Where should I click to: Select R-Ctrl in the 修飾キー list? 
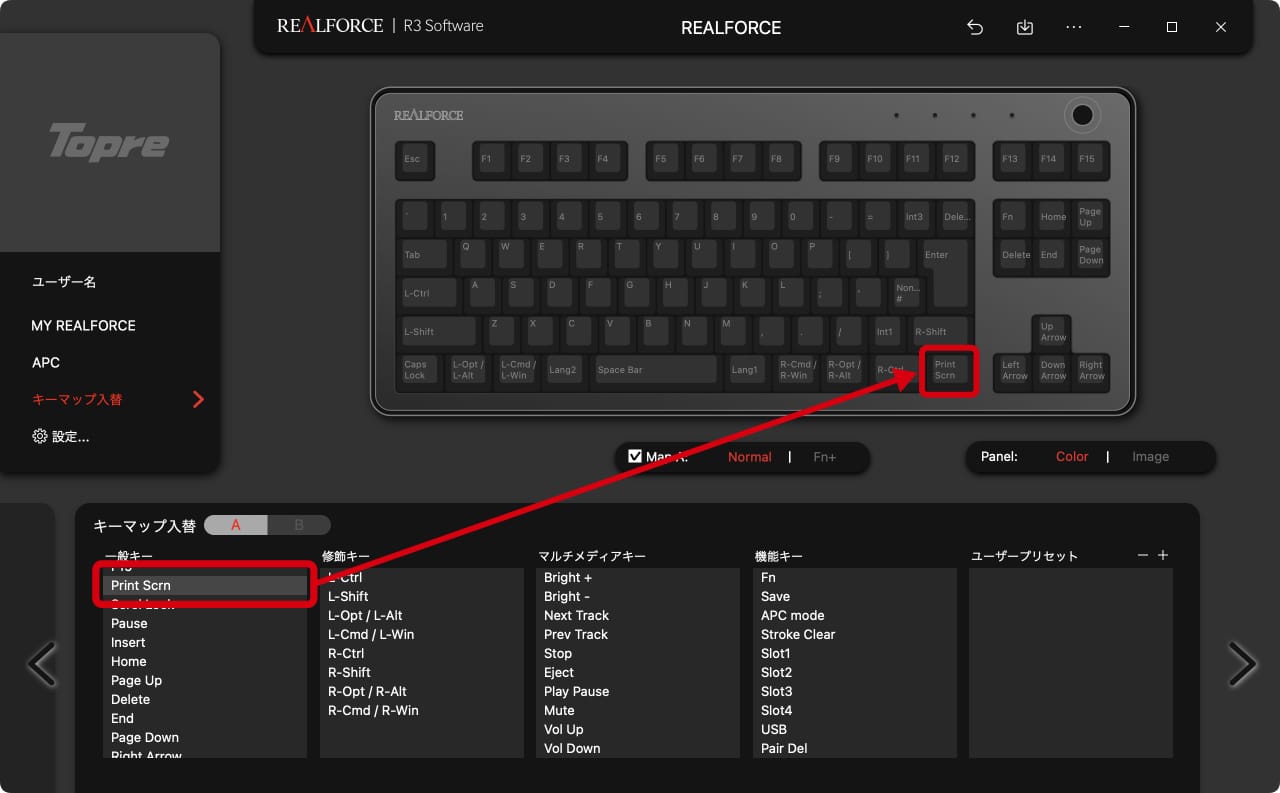421,653
